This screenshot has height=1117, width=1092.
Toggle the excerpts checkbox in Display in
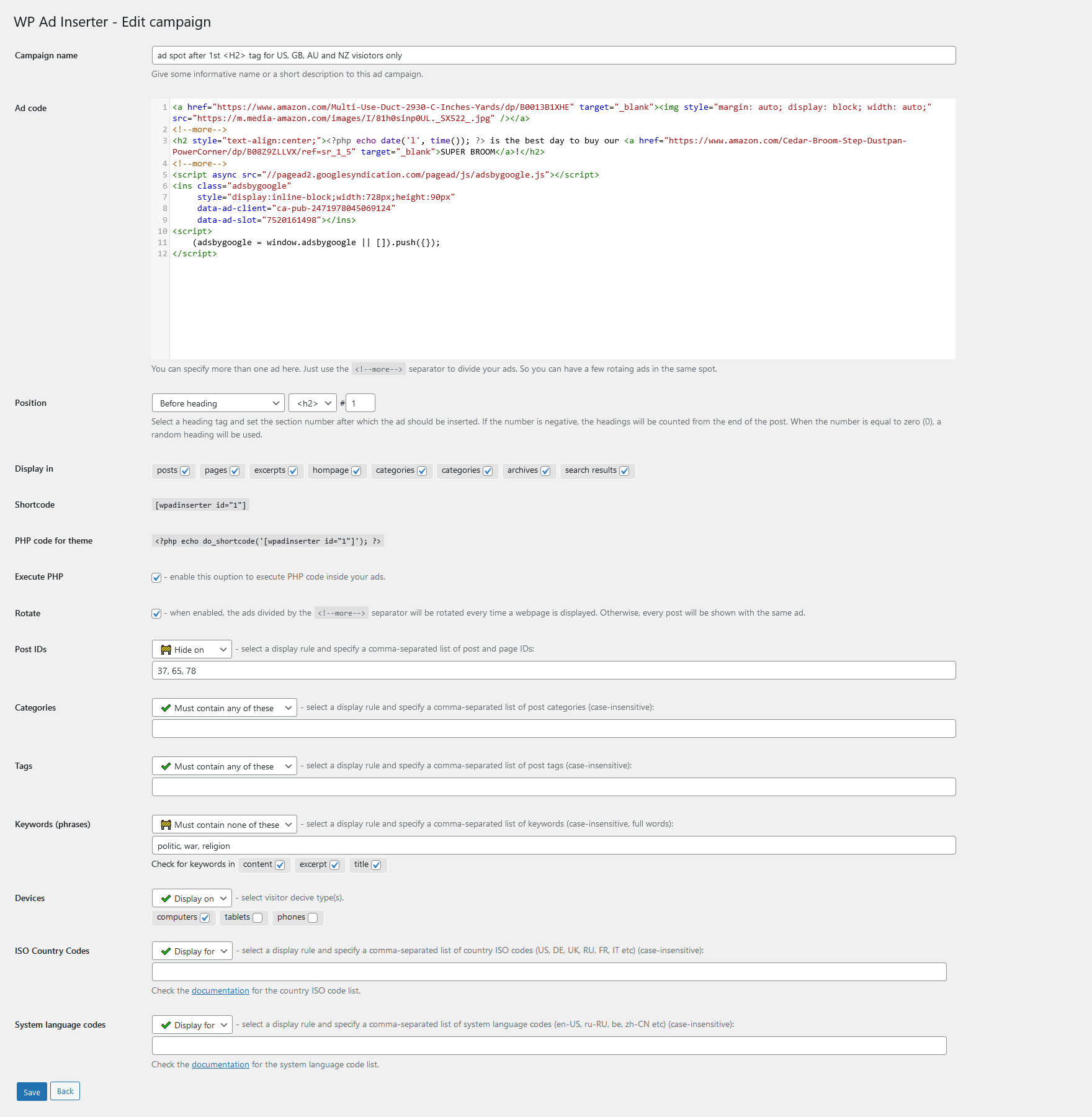[x=293, y=471]
